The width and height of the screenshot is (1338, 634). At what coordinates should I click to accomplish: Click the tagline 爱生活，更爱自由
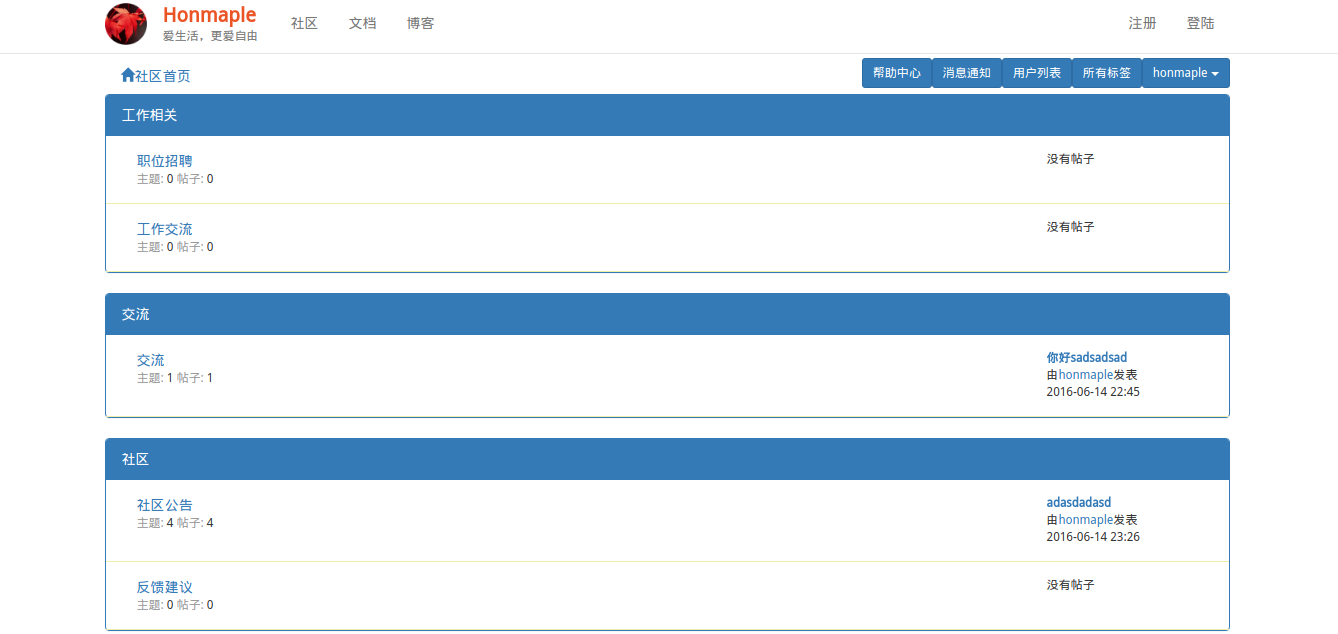[x=210, y=36]
